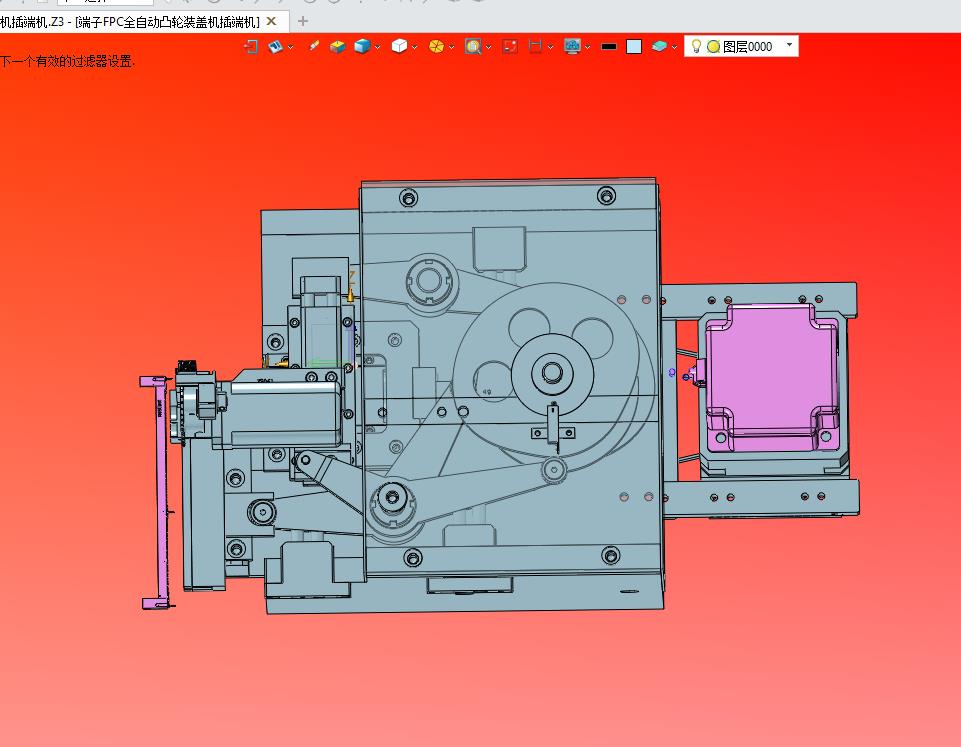Click the teal layer stack icon

coord(659,47)
